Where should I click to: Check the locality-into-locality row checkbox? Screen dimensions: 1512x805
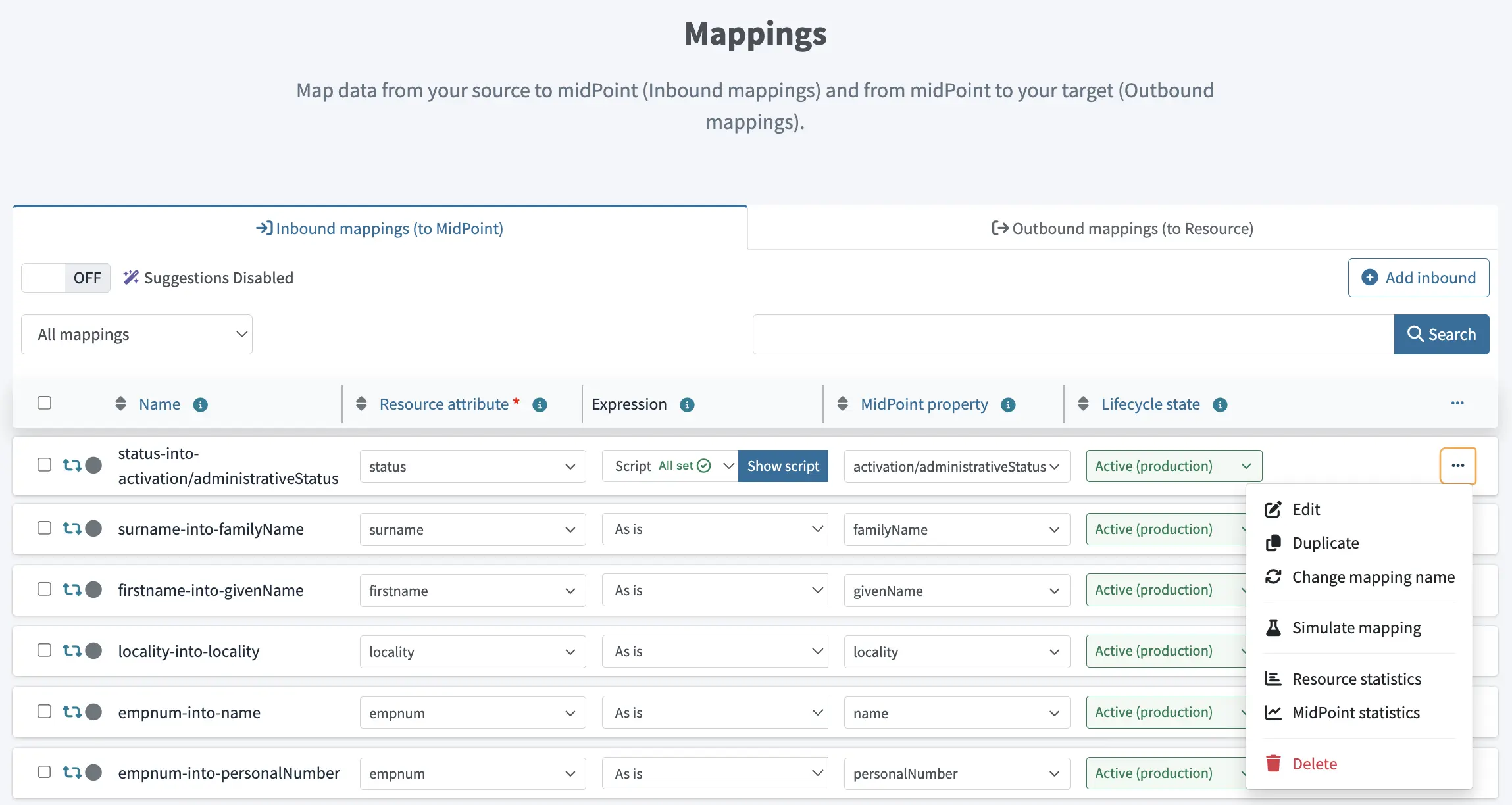[44, 650]
